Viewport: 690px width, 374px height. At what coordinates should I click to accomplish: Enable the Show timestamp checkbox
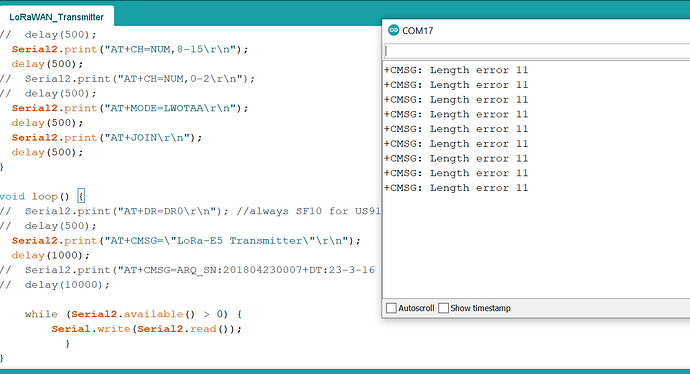pyautogui.click(x=444, y=308)
